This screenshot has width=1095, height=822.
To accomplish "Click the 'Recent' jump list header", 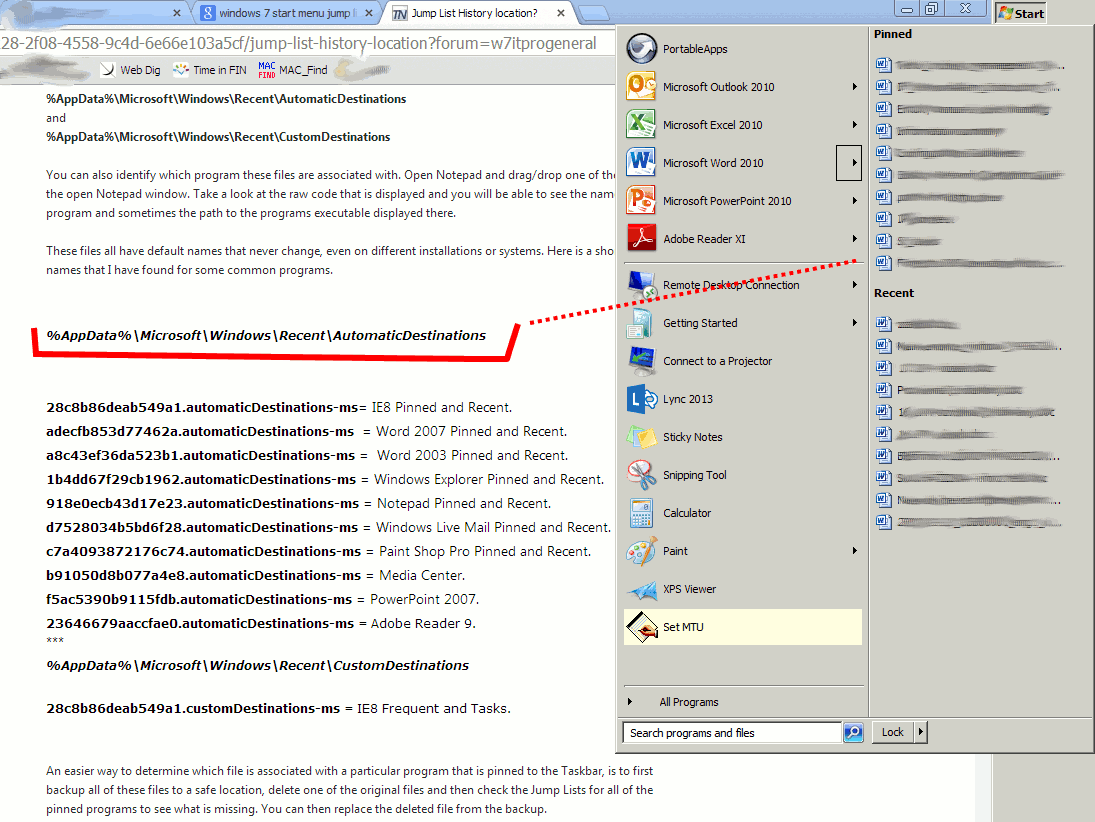I will pos(894,293).
